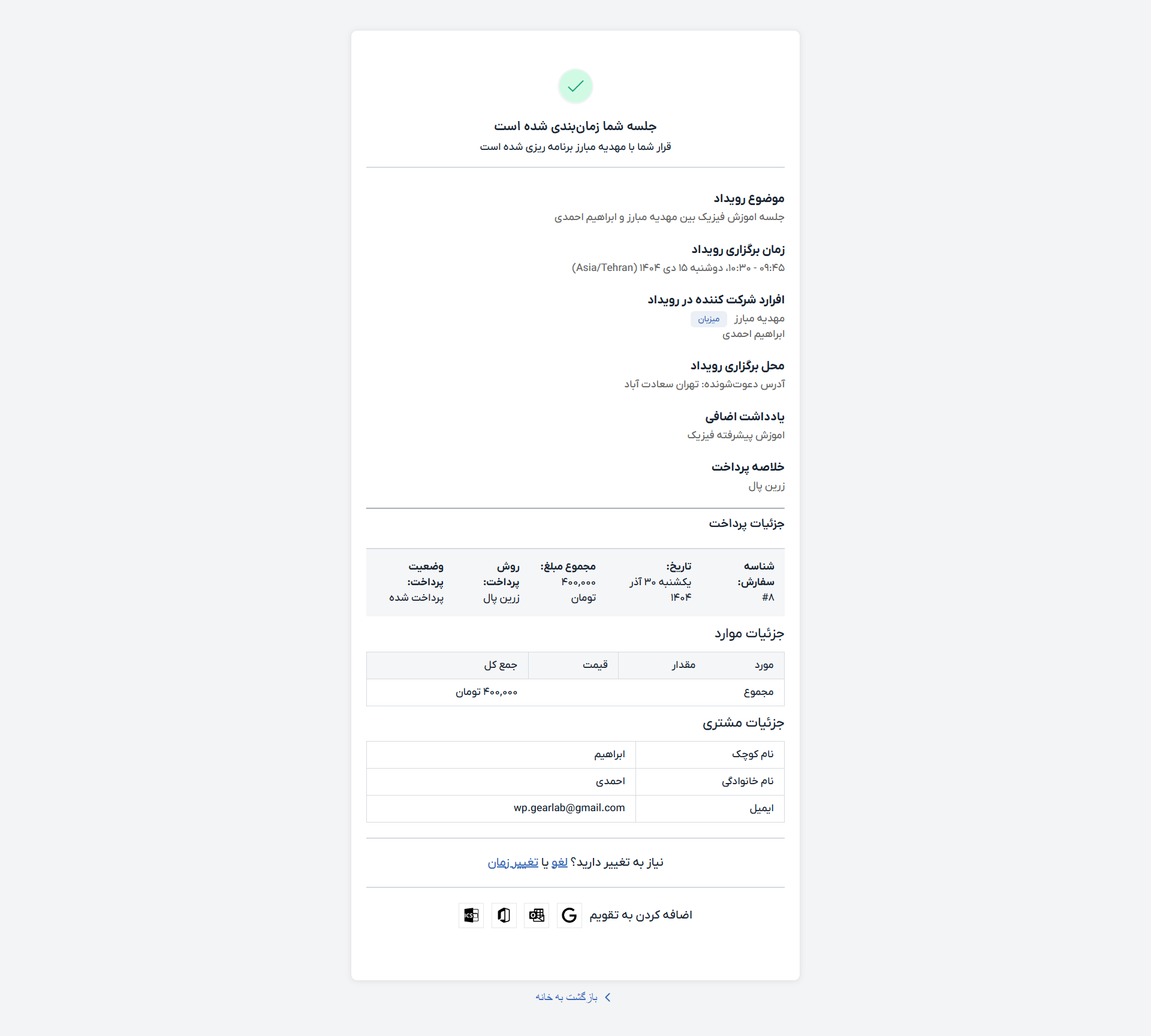Click the جزئیات مشتری section heading
1151x1036 pixels.
pyautogui.click(x=743, y=723)
